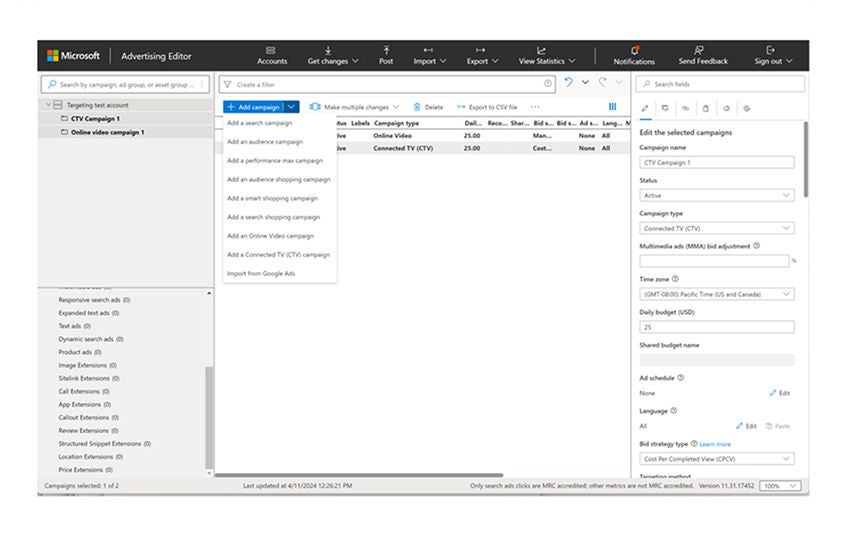Screen dimensions: 844x533
Task: Choose Import from Google Ads
Action: point(261,273)
